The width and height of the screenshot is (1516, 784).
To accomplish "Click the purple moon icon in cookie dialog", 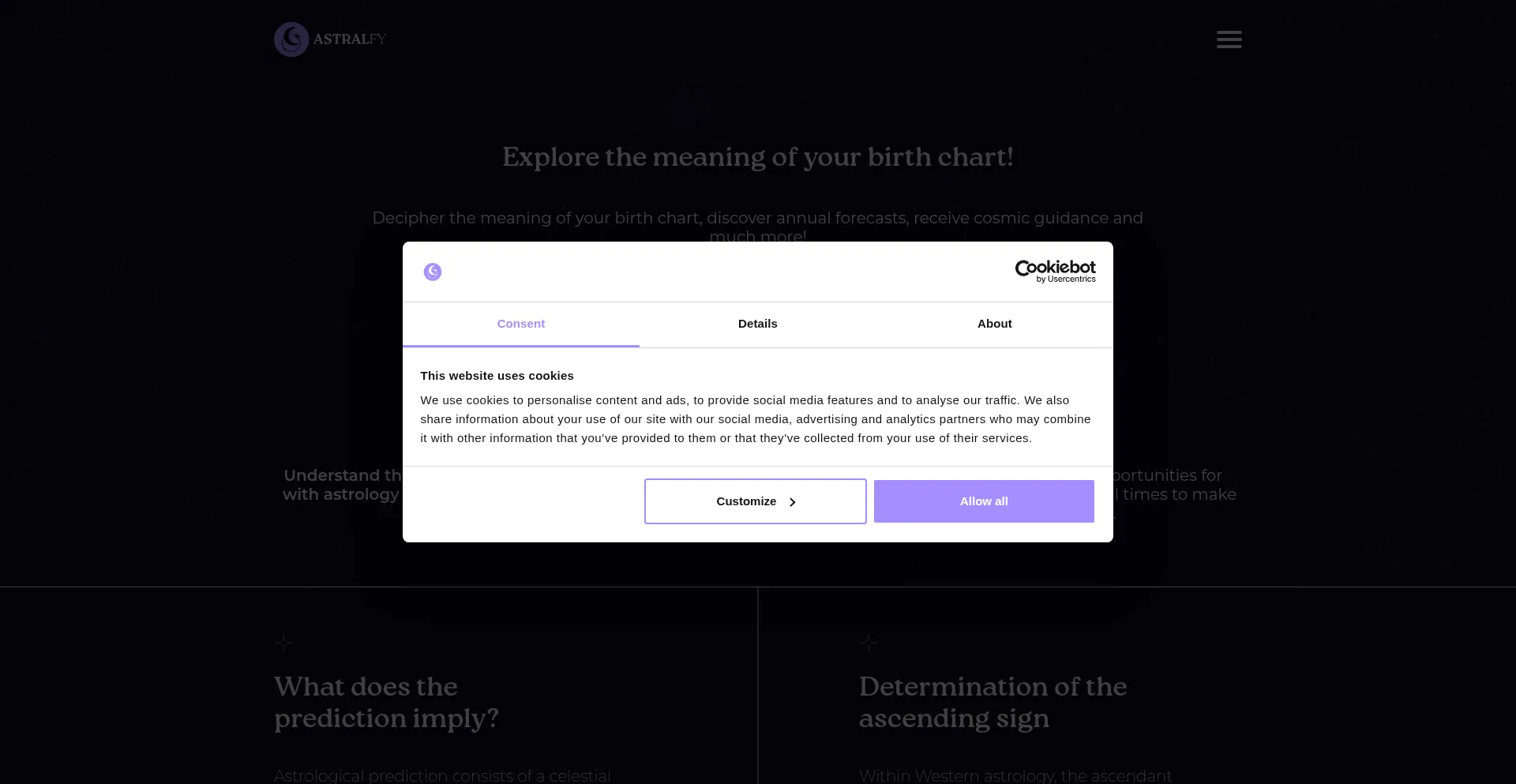I will [433, 272].
